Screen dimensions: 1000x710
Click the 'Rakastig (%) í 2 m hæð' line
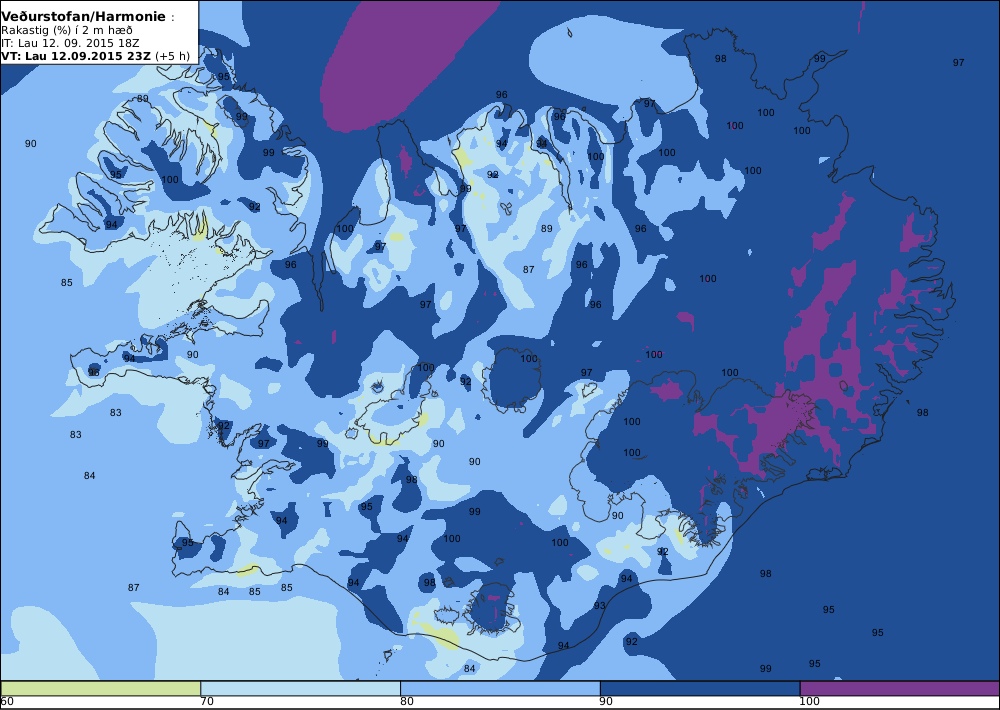[x=66, y=31]
